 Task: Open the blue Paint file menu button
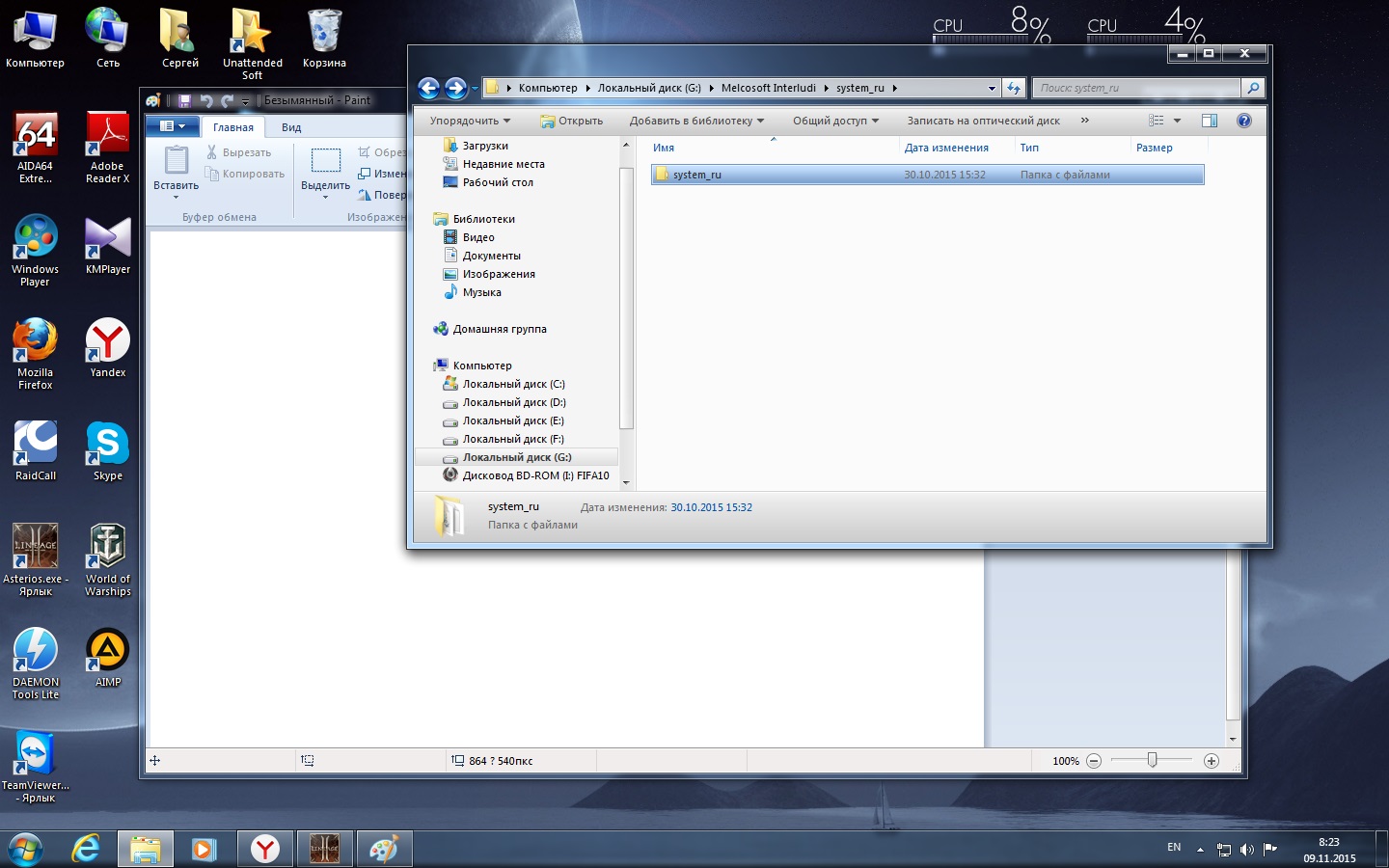[172, 126]
